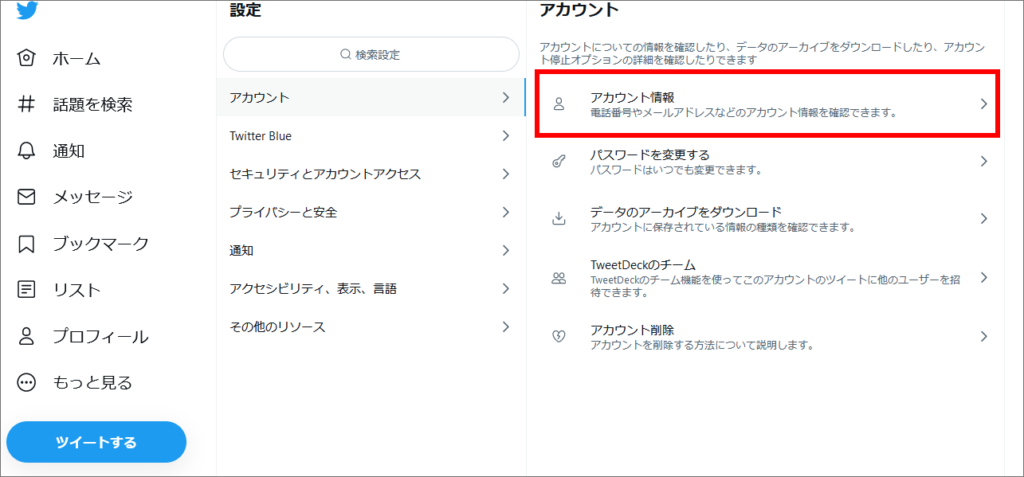
Task: Select セキュリティとアカウントアクセス
Action: 371,174
